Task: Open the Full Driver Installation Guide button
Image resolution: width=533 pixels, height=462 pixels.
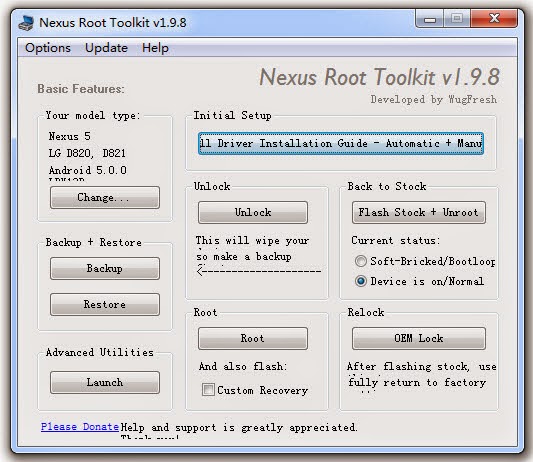Action: (x=341, y=143)
